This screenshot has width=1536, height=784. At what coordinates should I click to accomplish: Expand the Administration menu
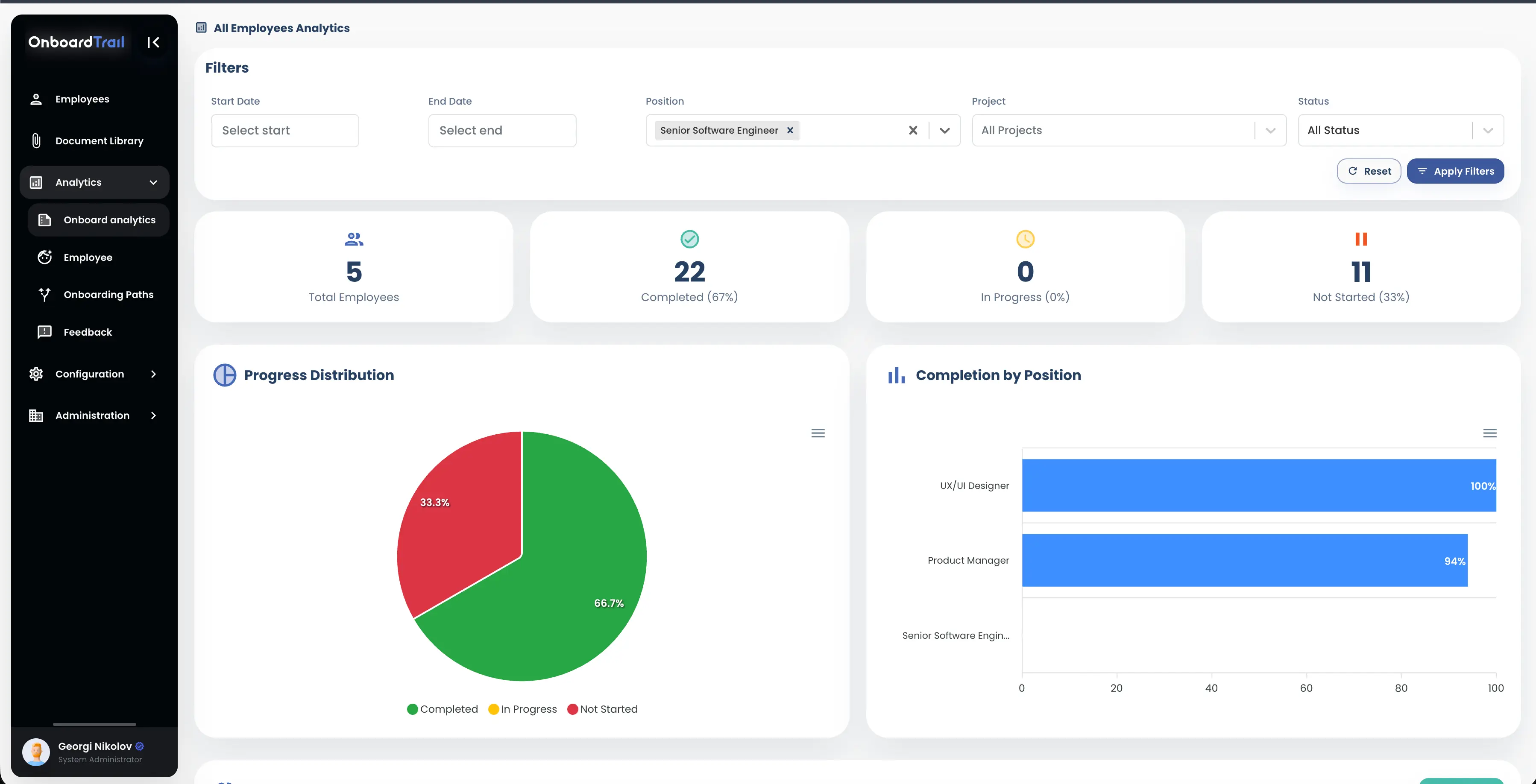point(92,415)
